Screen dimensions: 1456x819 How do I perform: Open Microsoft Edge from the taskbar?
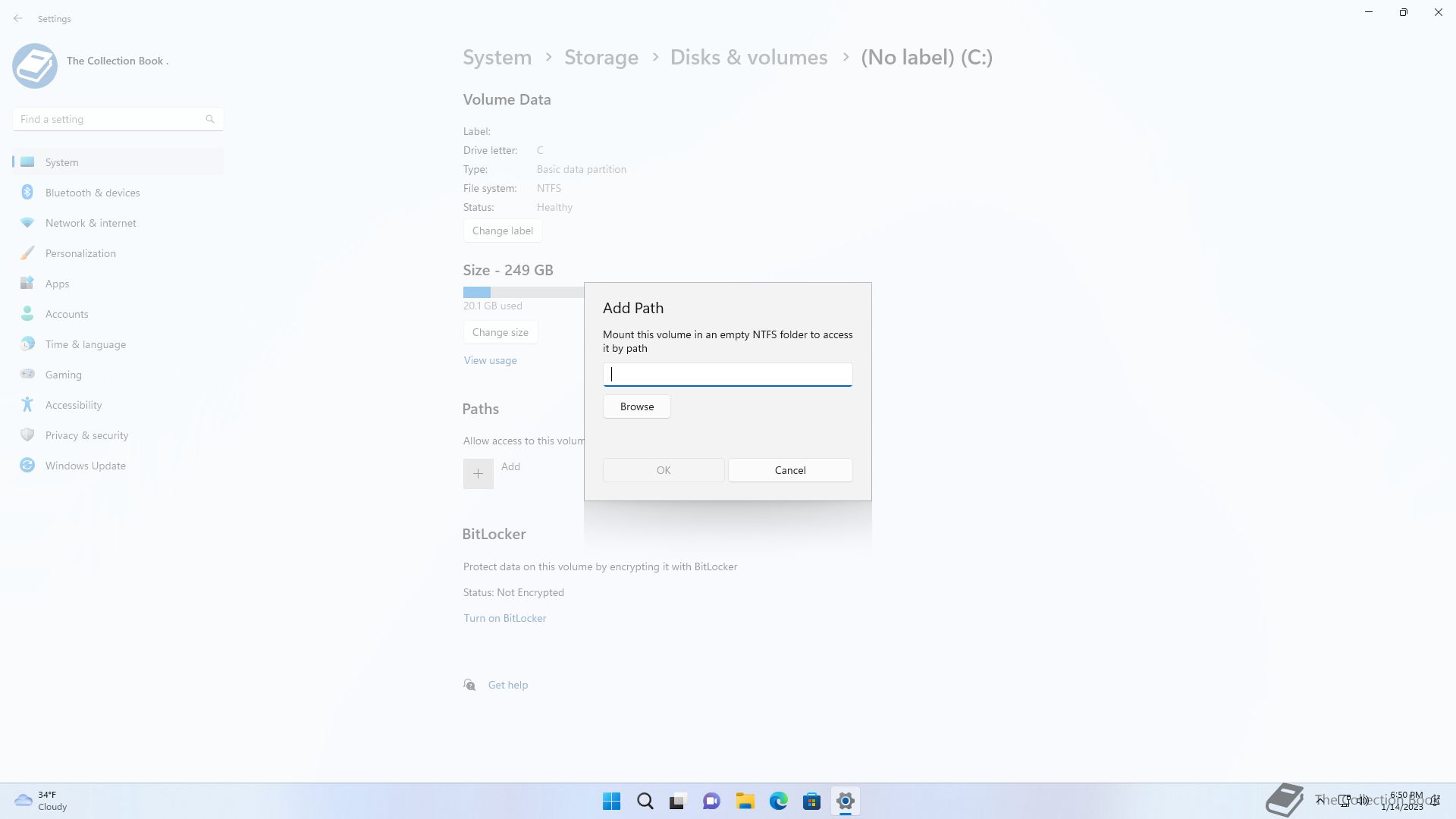pos(778,801)
